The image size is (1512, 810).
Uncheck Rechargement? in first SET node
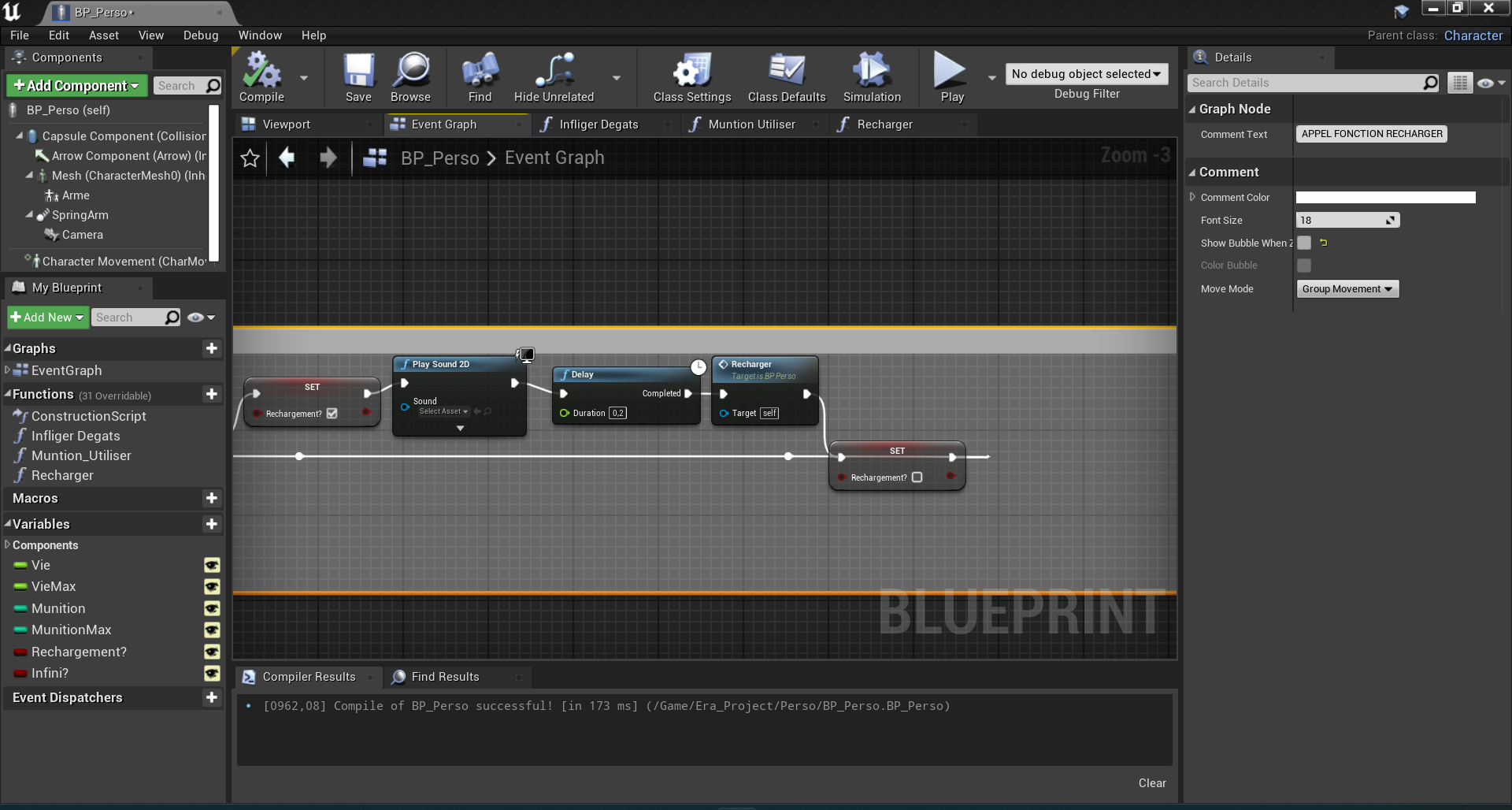[332, 414]
